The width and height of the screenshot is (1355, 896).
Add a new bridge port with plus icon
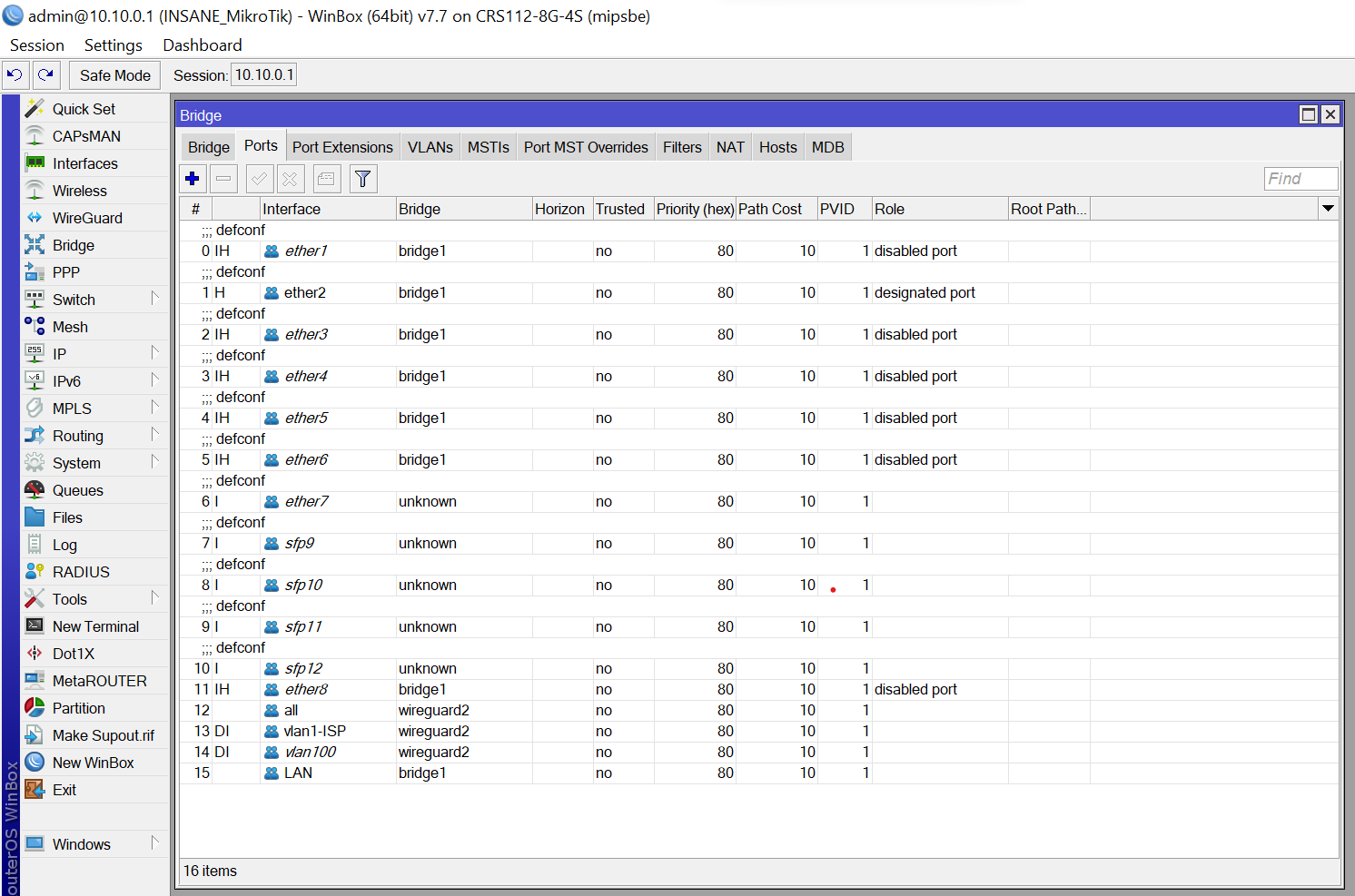(193, 179)
